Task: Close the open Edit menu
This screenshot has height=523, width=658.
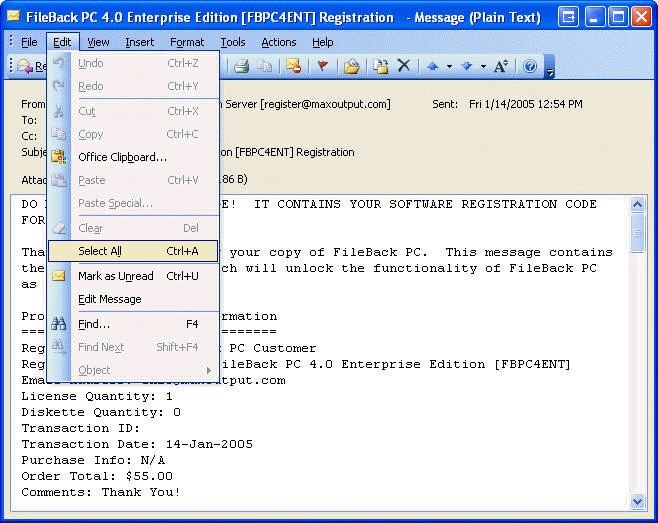Action: click(62, 42)
